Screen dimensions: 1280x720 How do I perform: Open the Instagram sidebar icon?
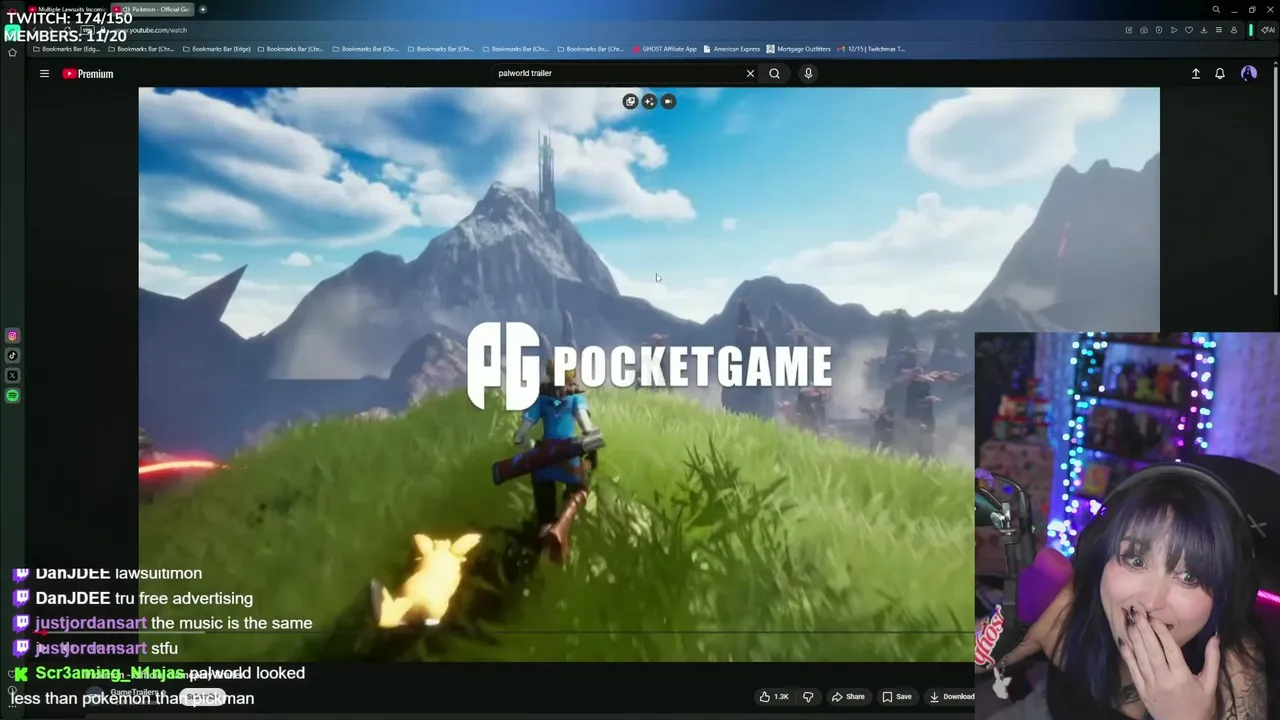coord(12,336)
